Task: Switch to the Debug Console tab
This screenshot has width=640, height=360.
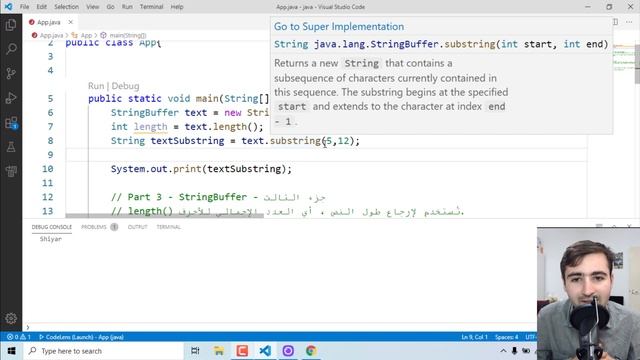Action: click(51, 227)
